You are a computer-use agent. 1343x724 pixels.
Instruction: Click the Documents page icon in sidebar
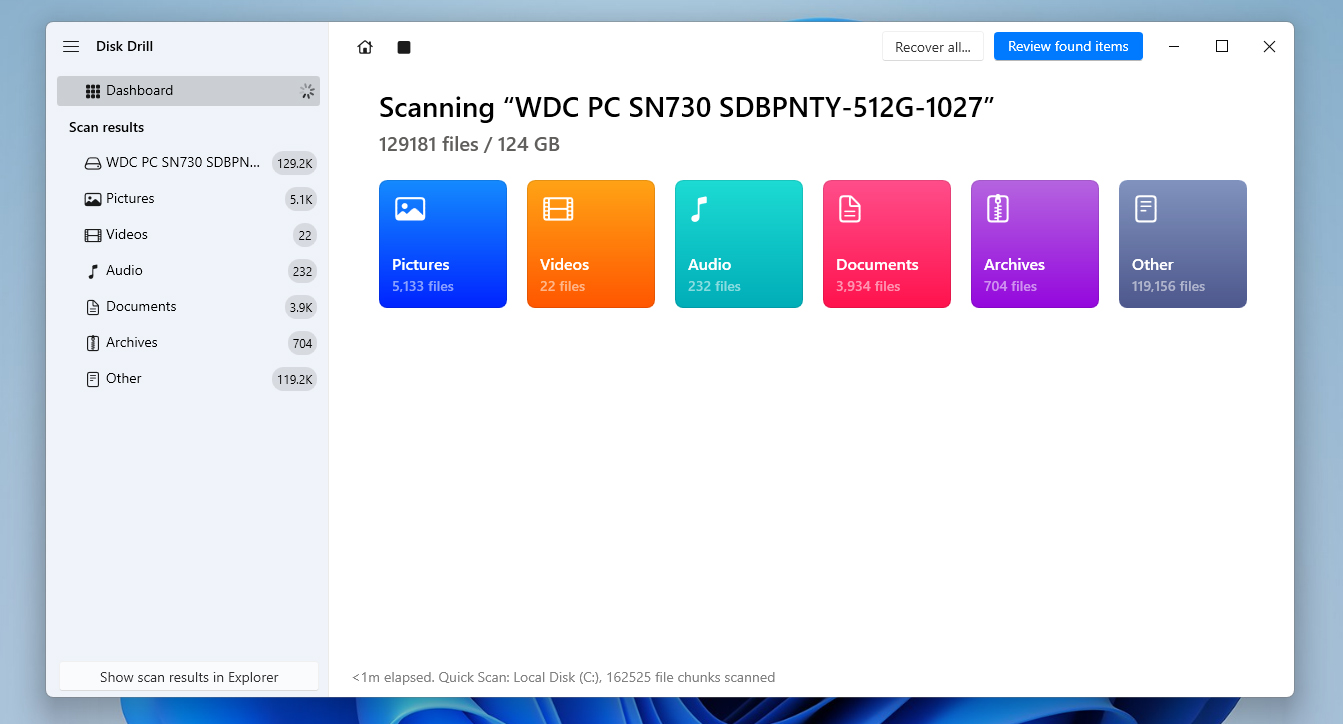click(x=93, y=307)
